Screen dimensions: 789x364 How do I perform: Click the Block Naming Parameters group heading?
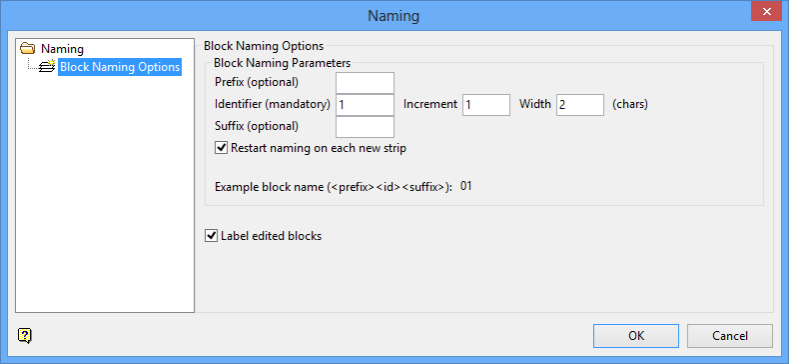tap(282, 63)
